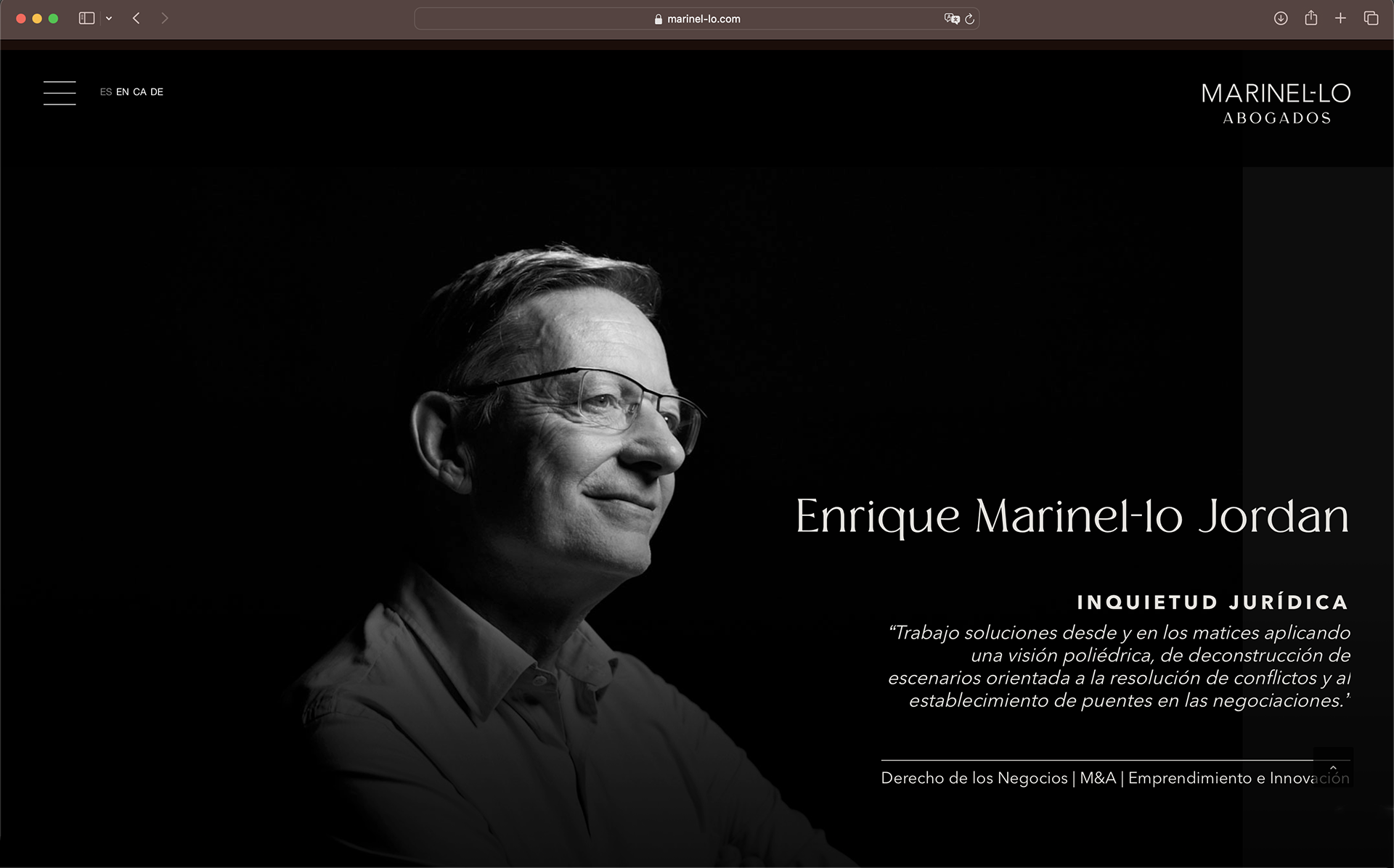Click the translate page icon
This screenshot has height=868, width=1394.
tap(951, 19)
